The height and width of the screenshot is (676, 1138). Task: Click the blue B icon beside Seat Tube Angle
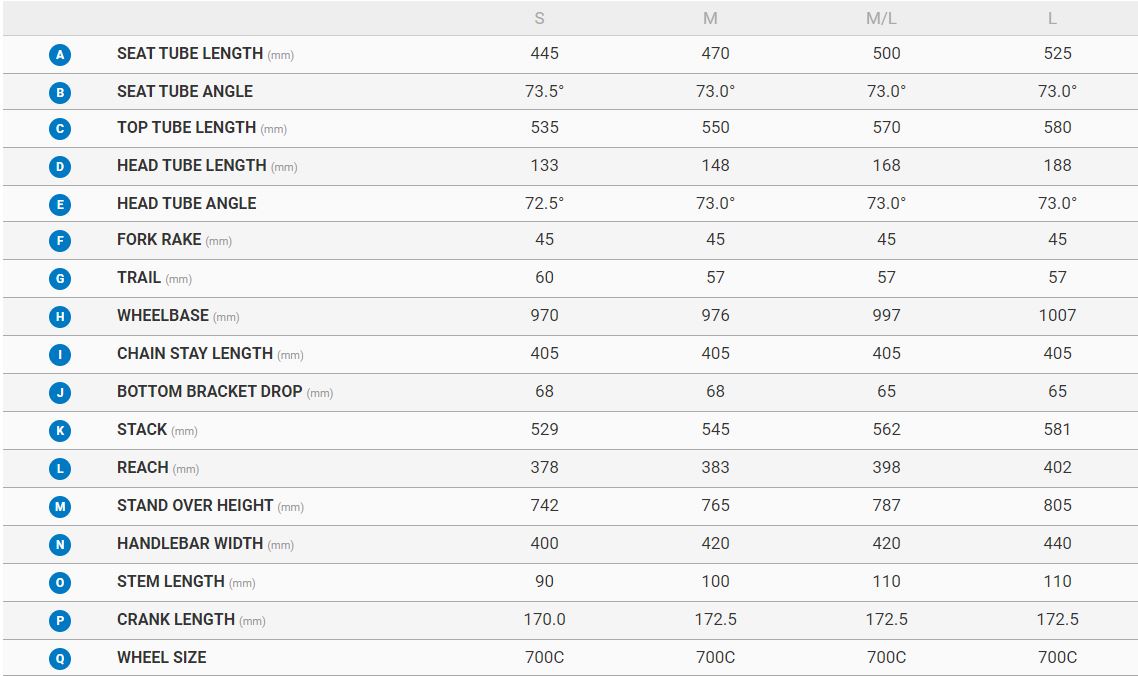click(60, 93)
